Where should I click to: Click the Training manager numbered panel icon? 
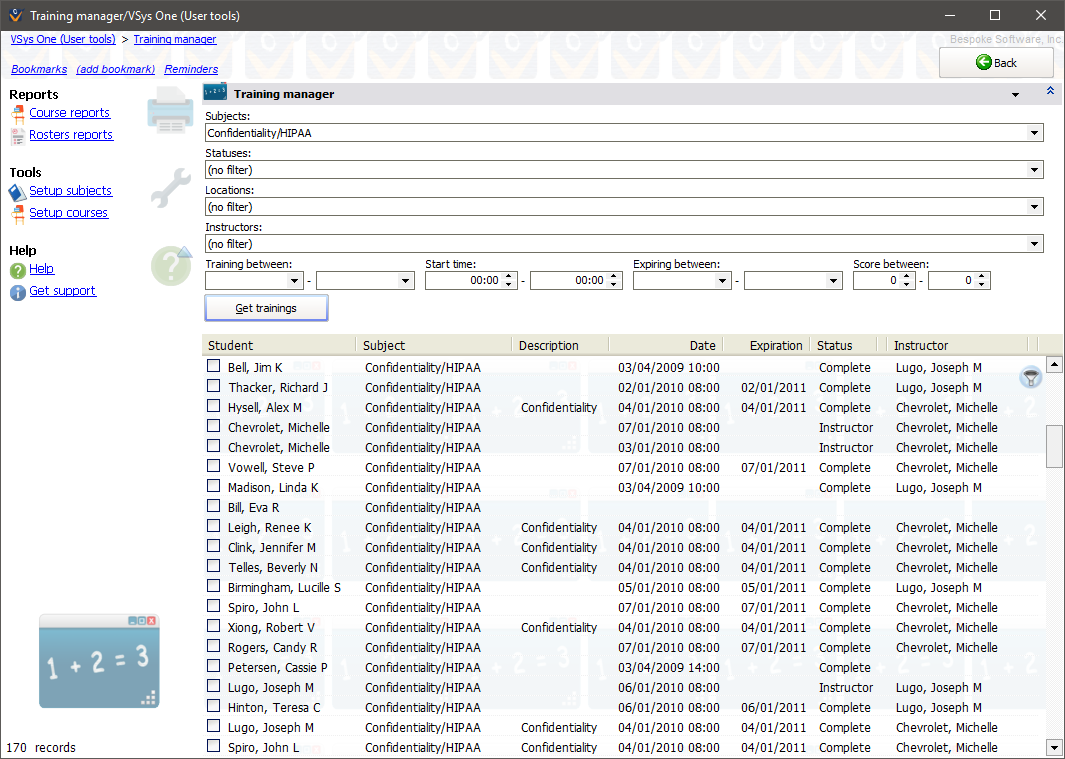214,91
